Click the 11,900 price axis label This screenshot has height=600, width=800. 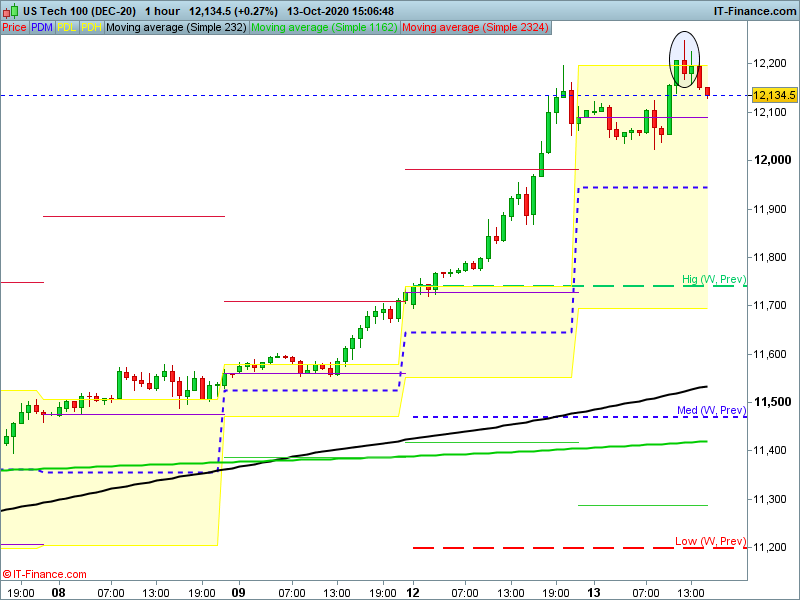(x=770, y=209)
